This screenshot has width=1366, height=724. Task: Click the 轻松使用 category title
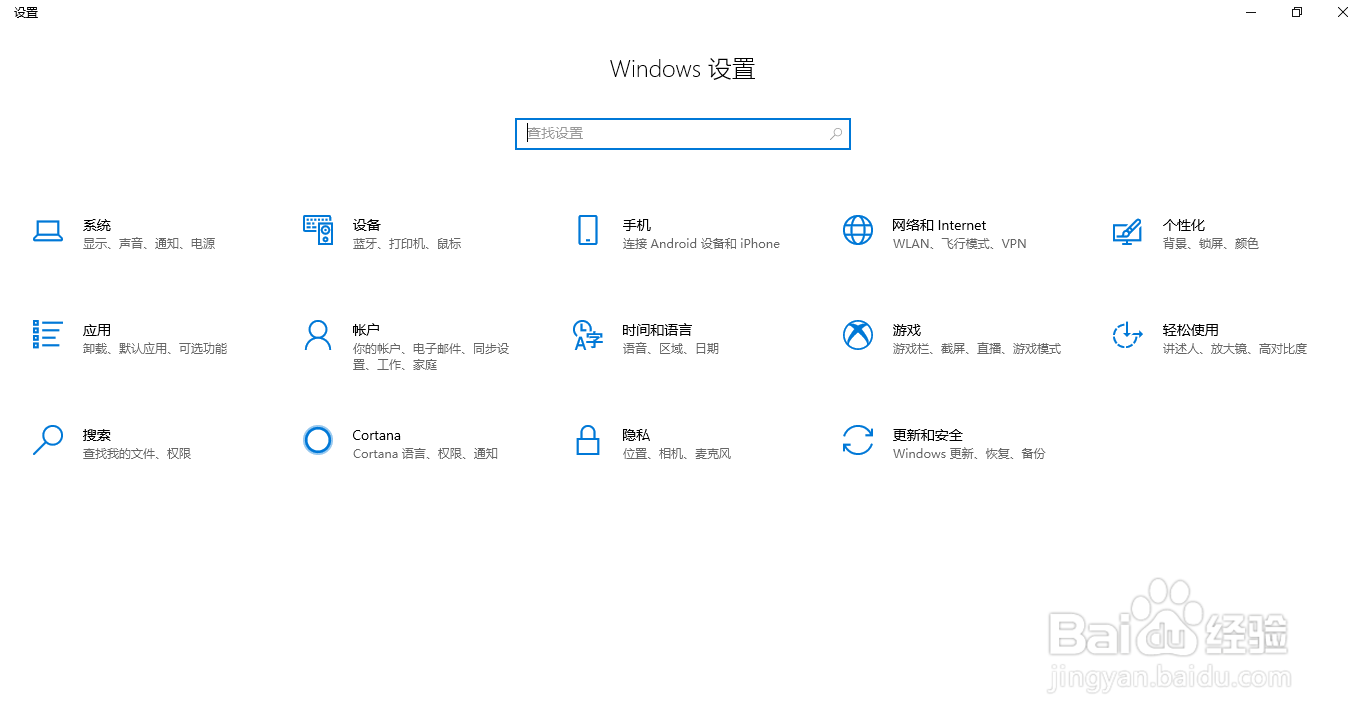1191,330
